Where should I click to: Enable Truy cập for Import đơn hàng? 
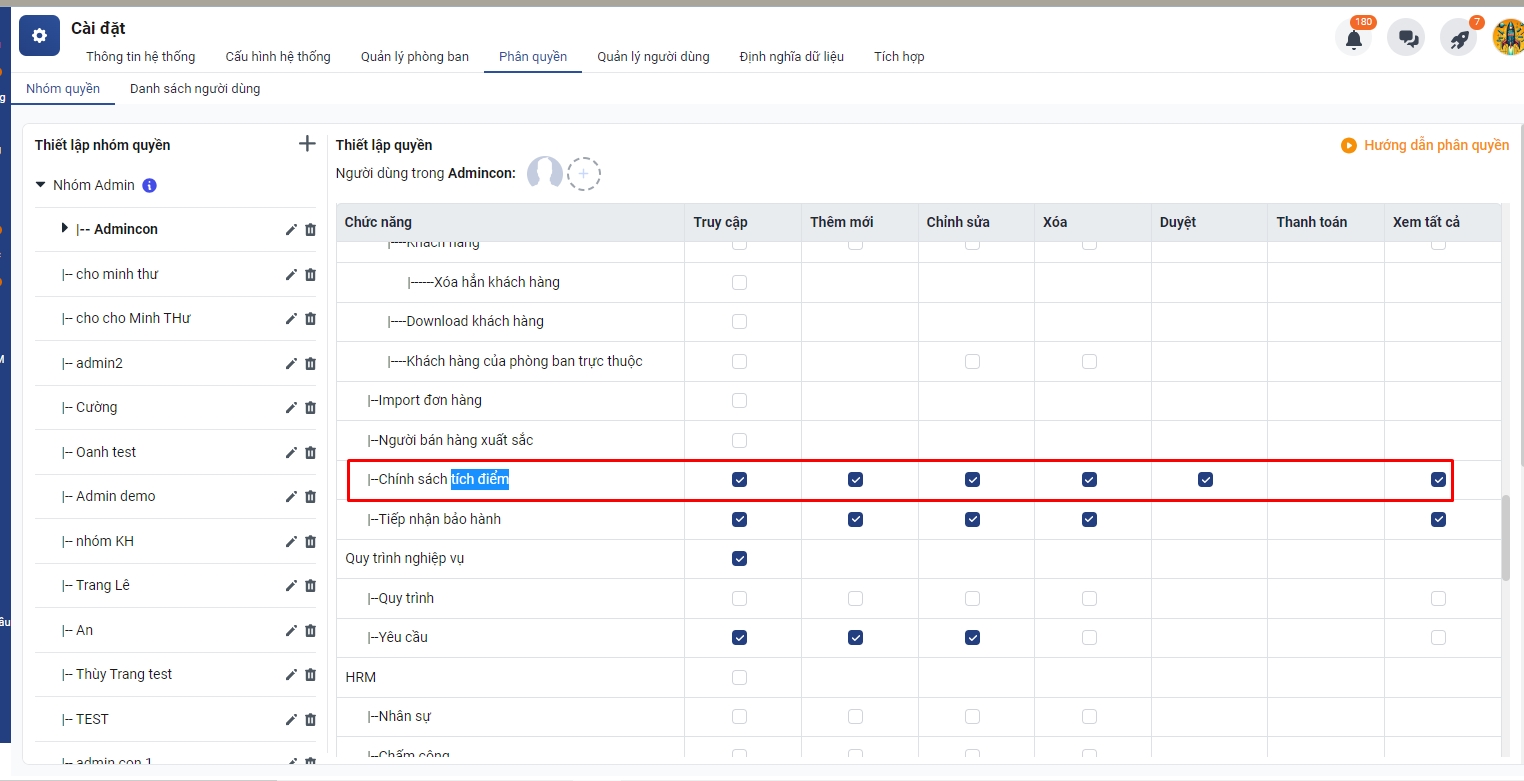point(739,401)
